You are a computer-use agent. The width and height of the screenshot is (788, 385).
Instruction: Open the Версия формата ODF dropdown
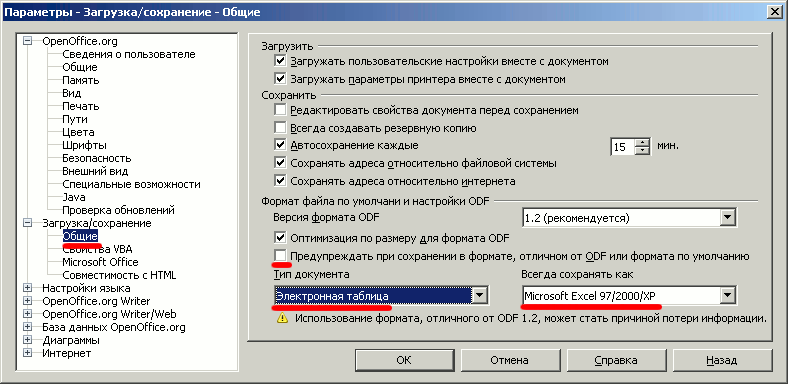tap(727, 218)
